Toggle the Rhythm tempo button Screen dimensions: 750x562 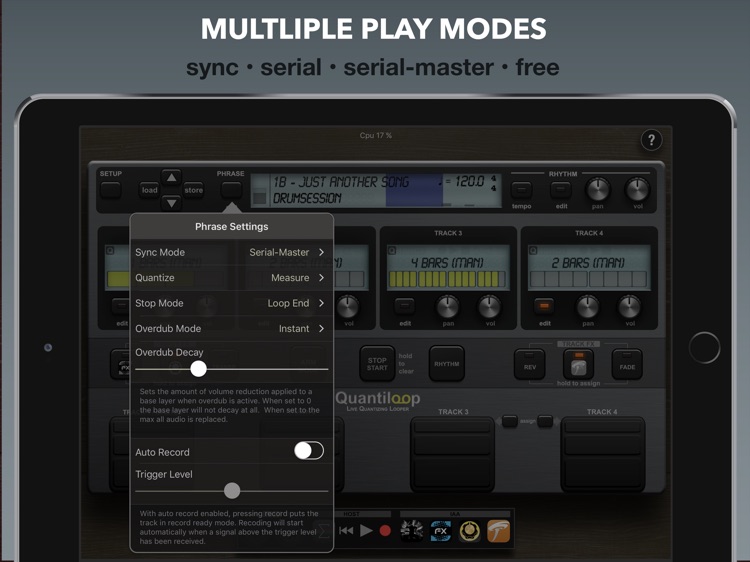(521, 190)
